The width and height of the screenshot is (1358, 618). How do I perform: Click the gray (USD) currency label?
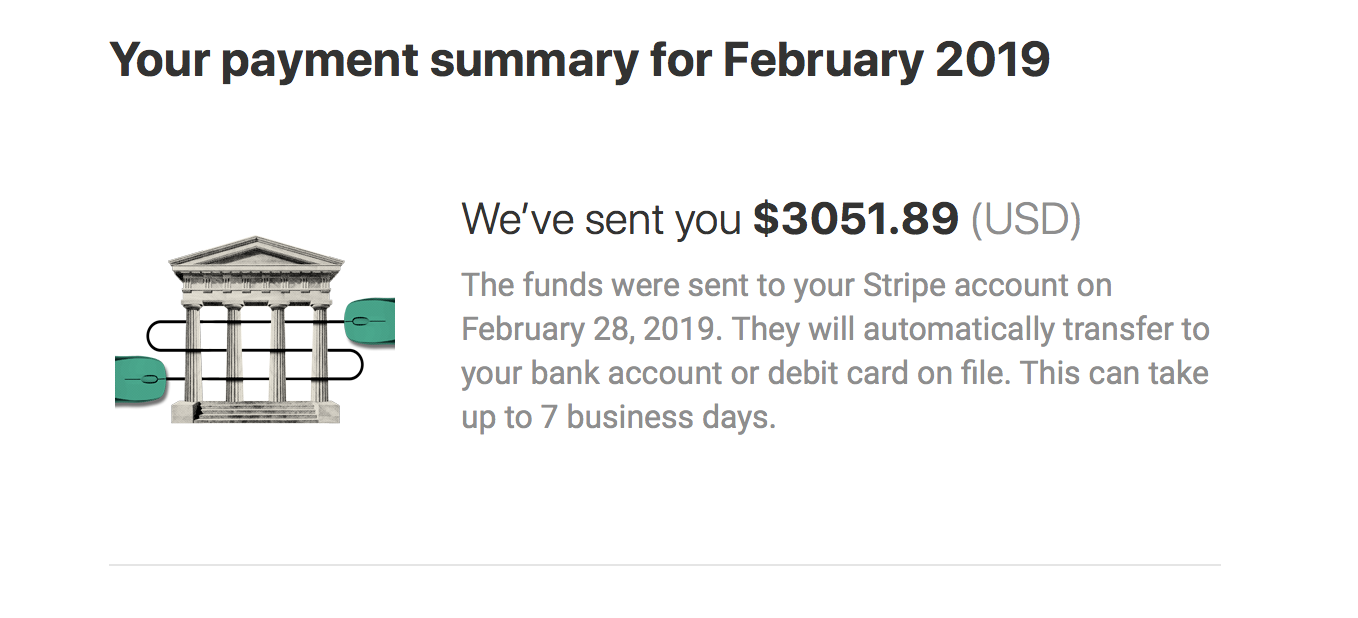tap(1025, 219)
